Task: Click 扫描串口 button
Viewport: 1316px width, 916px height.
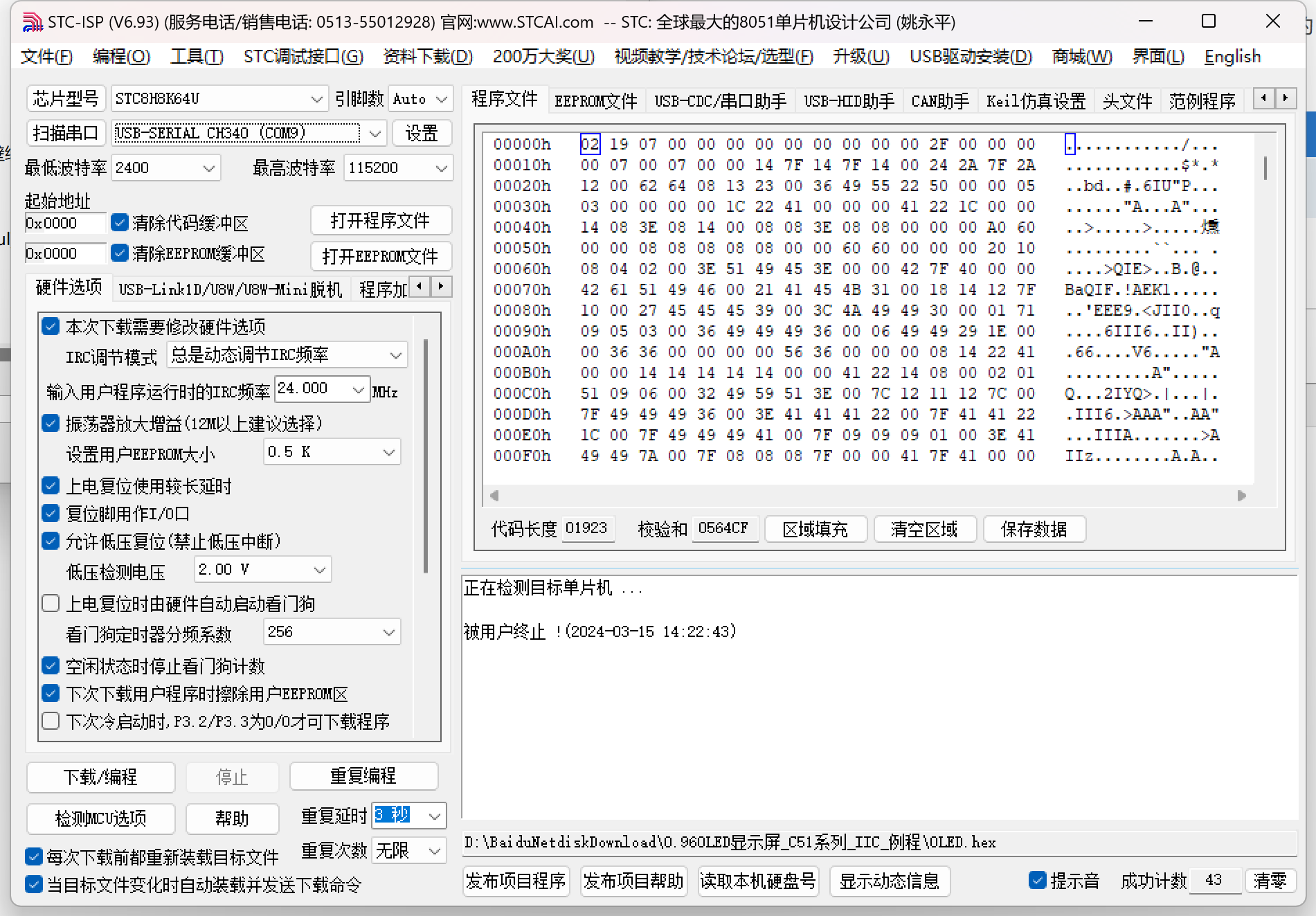Action: 66,133
